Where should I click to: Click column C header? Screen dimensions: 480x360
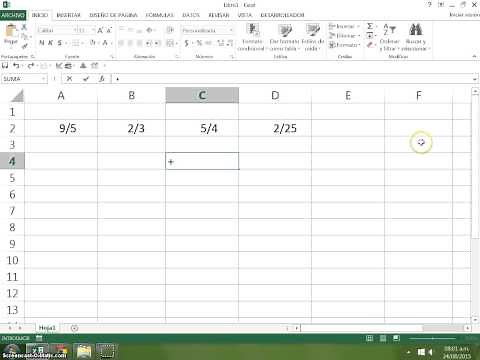pos(202,95)
